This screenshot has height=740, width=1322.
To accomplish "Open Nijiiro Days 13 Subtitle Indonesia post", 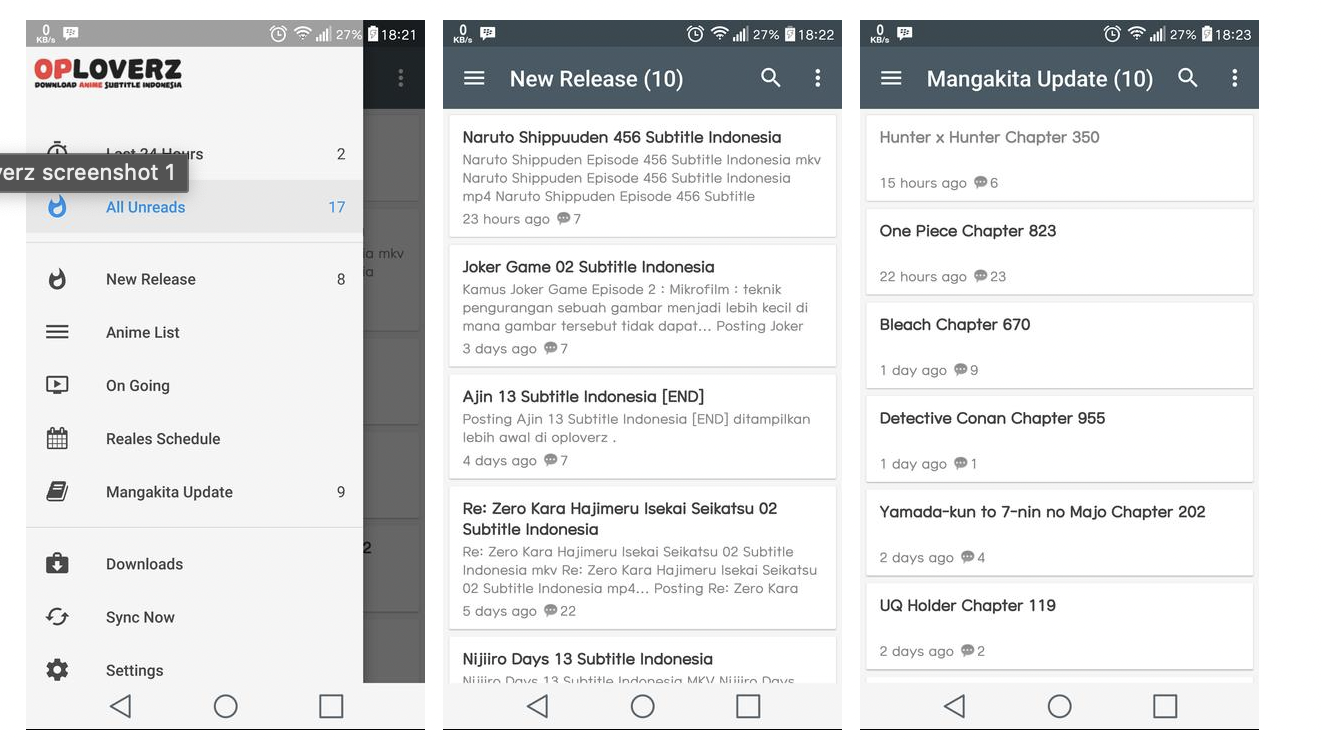I will [642, 660].
